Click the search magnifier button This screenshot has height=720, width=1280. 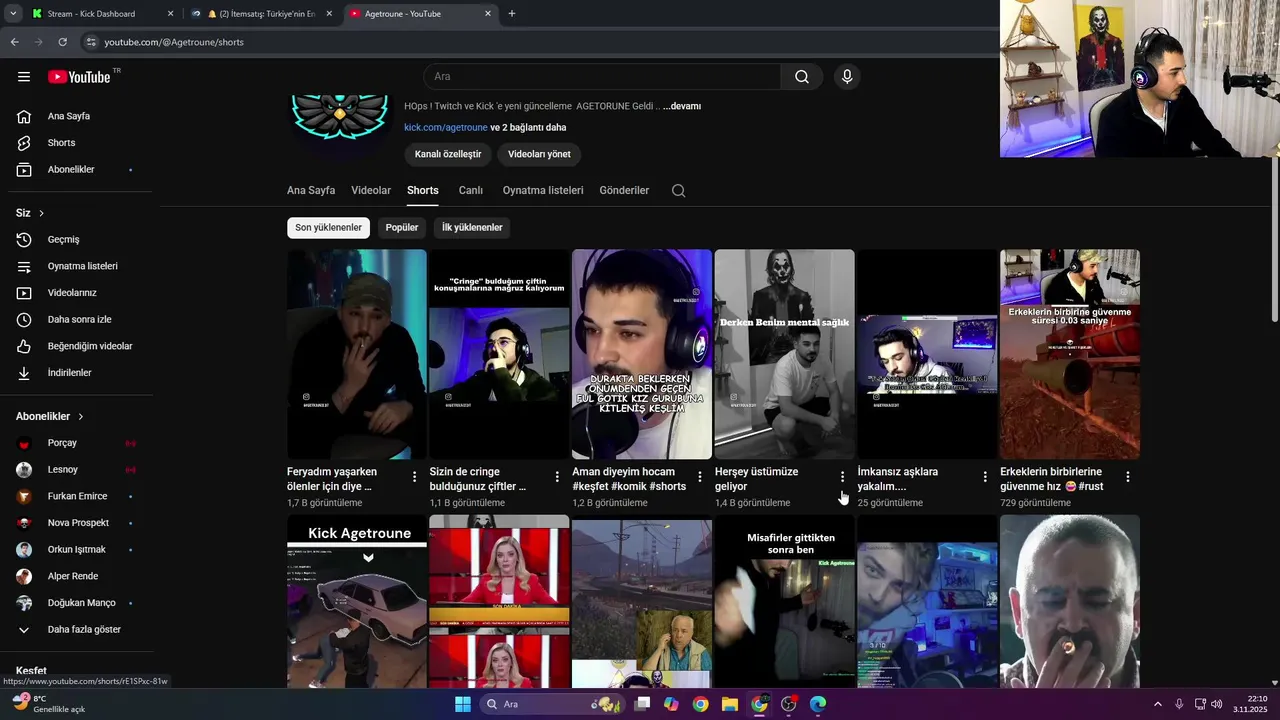[x=802, y=77]
